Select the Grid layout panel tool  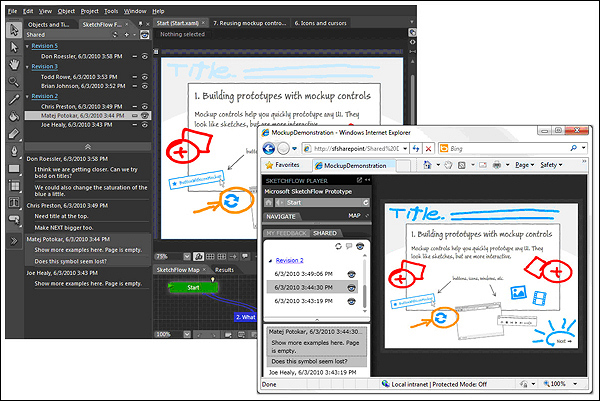[14, 186]
